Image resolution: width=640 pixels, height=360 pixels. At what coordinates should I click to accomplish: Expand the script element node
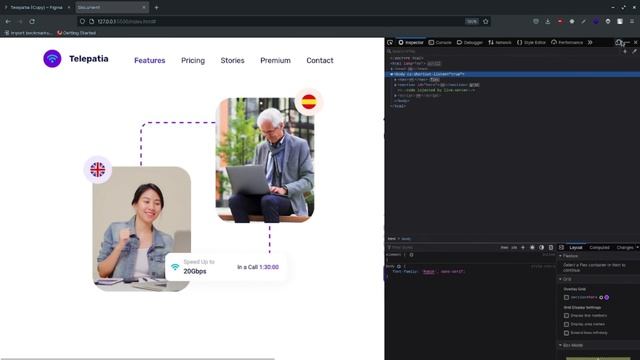(x=396, y=96)
